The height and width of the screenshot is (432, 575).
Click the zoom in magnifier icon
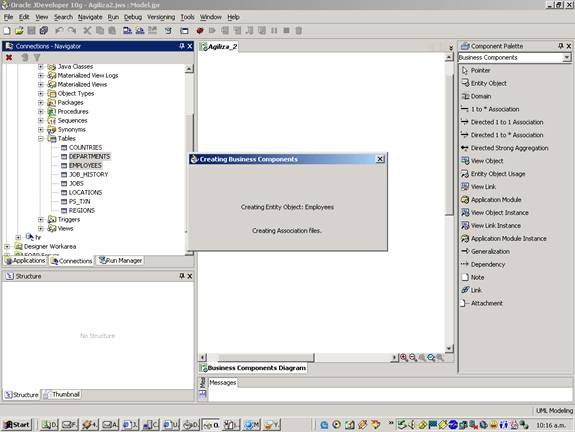(x=404, y=357)
